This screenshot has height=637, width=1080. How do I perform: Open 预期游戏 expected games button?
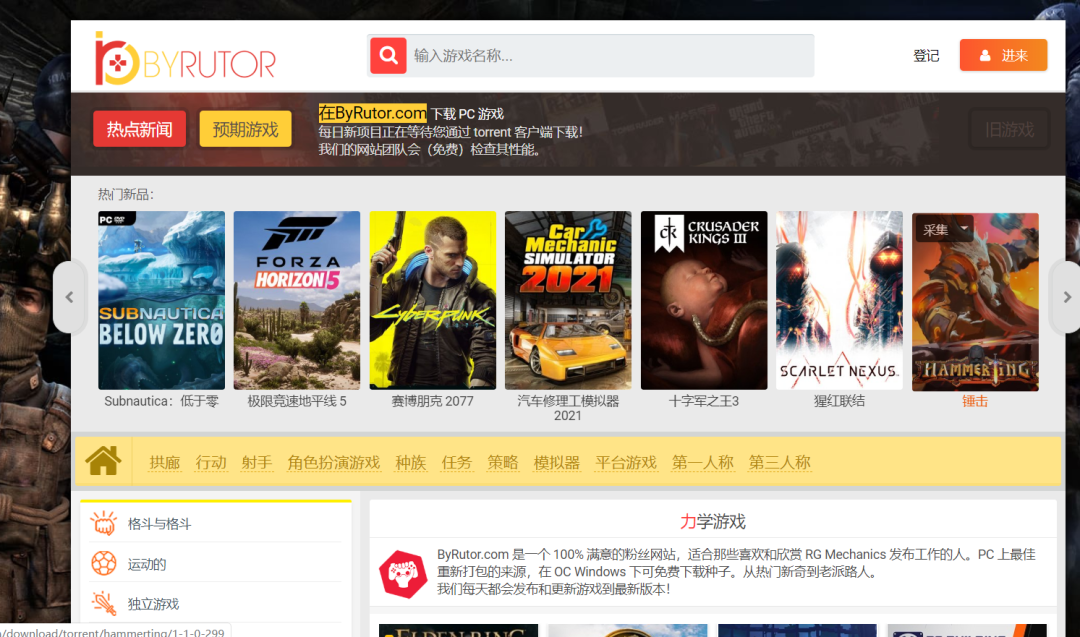point(245,129)
